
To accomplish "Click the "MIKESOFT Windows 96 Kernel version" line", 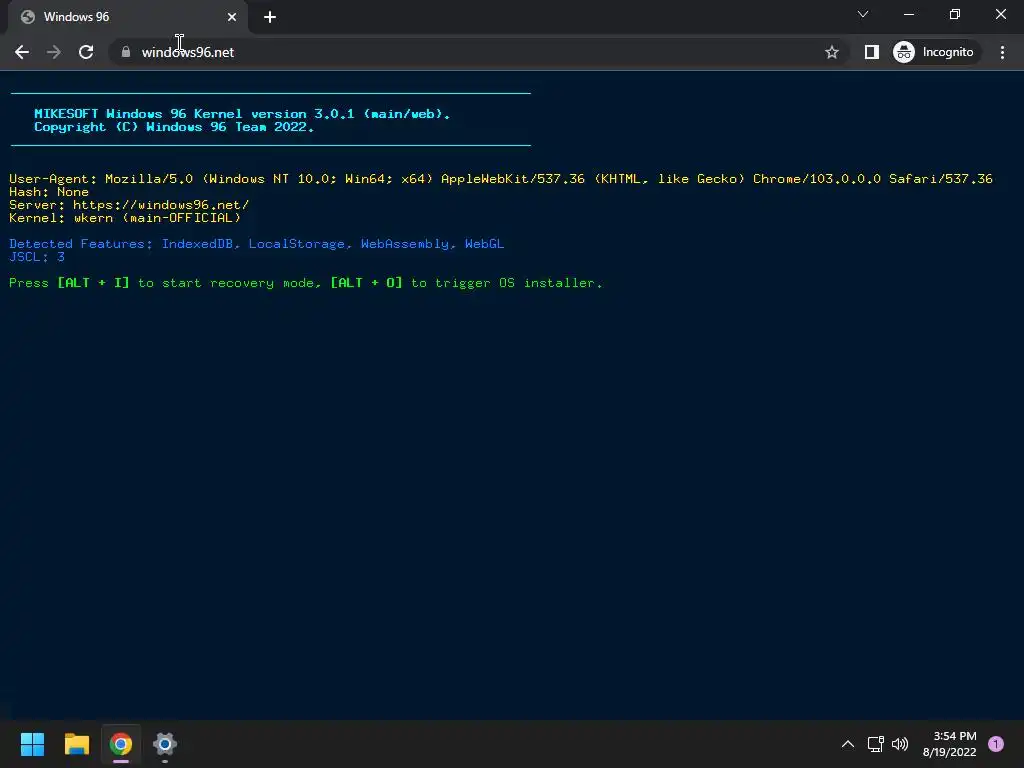I will pyautogui.click(x=242, y=114).
